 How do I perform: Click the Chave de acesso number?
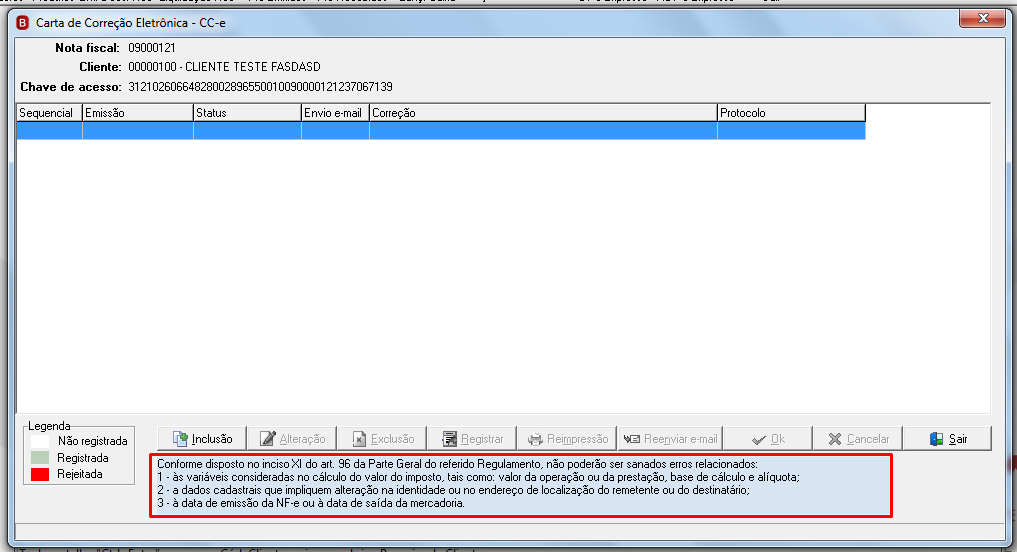point(260,87)
